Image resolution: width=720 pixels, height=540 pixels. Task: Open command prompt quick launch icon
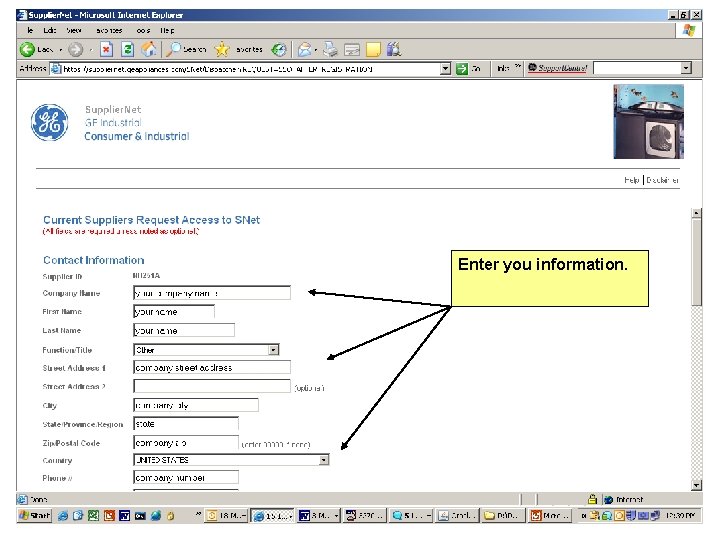click(x=140, y=516)
